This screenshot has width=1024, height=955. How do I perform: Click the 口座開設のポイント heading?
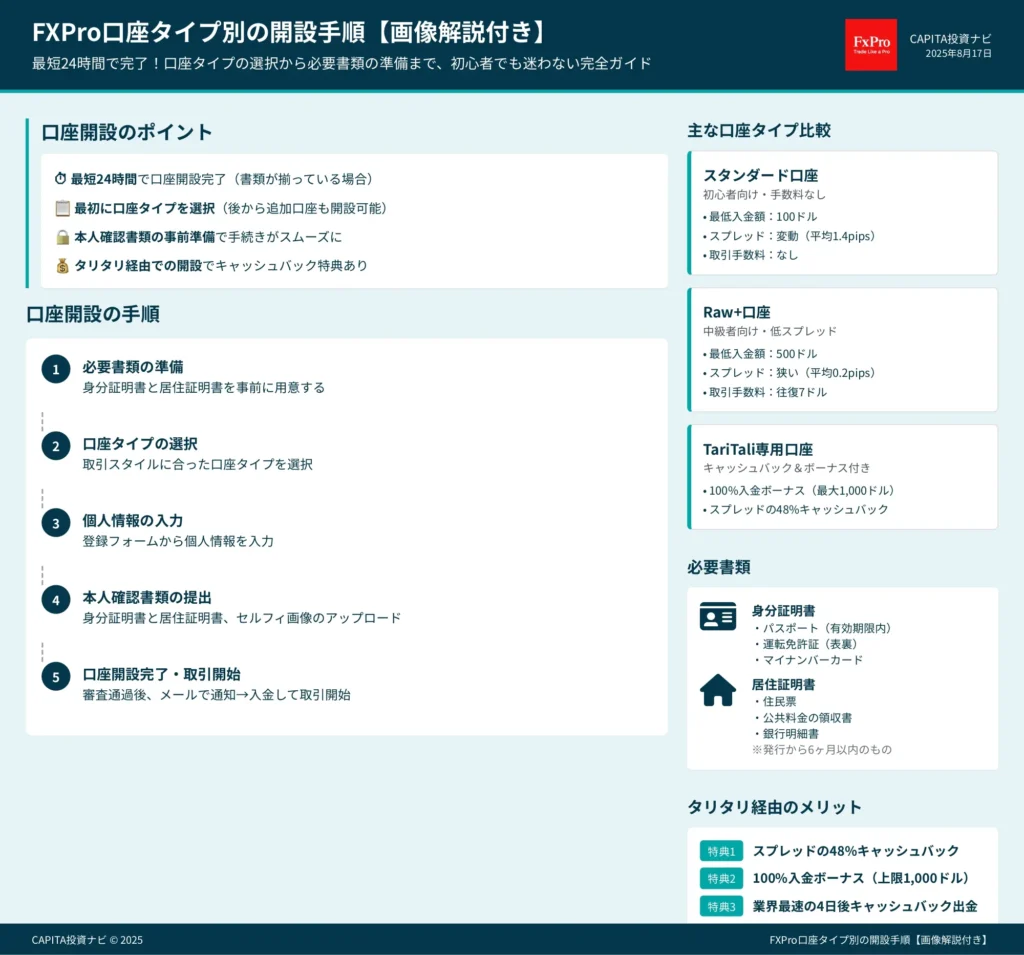click(x=127, y=132)
